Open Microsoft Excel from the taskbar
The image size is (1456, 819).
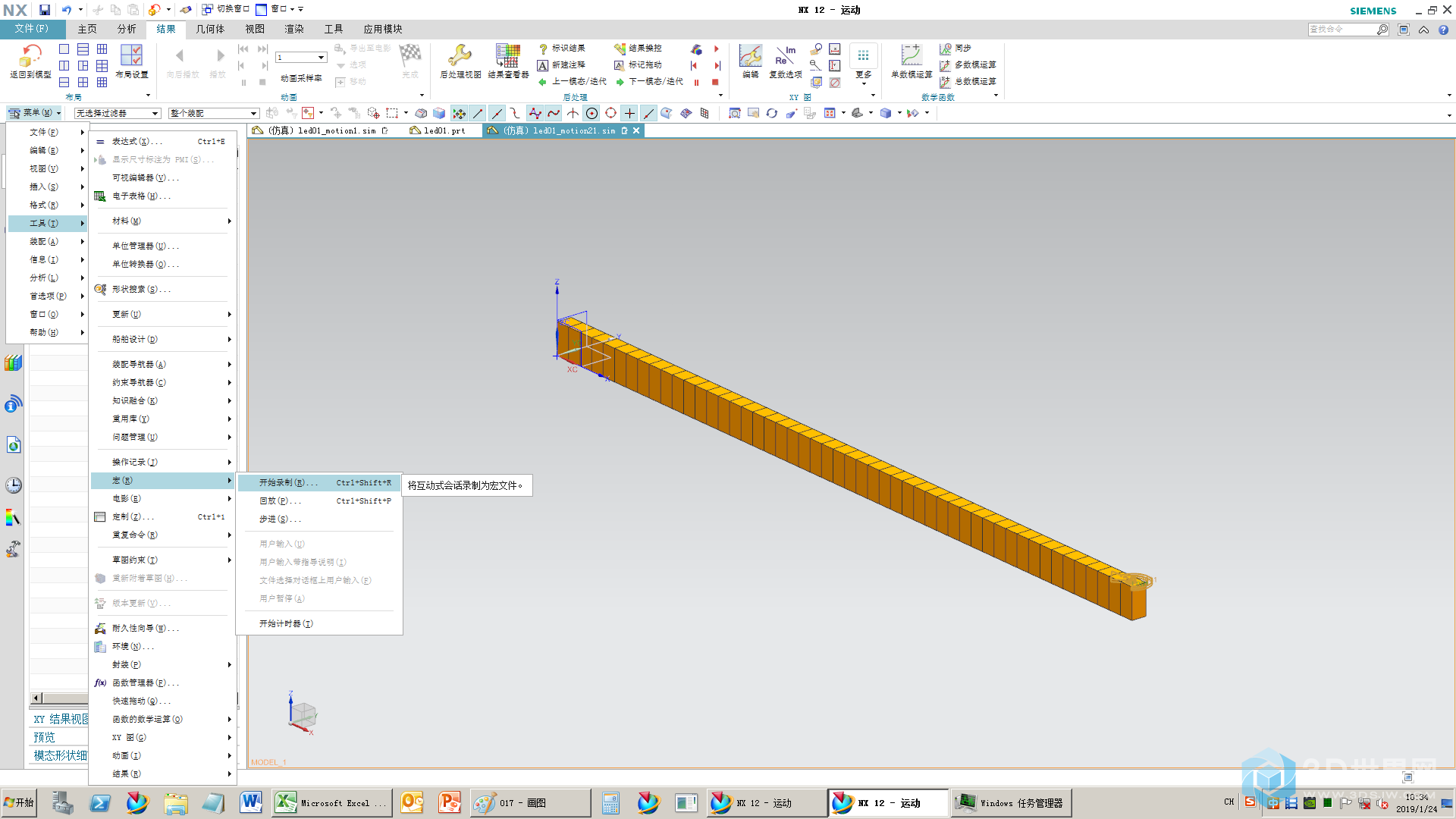click(331, 803)
